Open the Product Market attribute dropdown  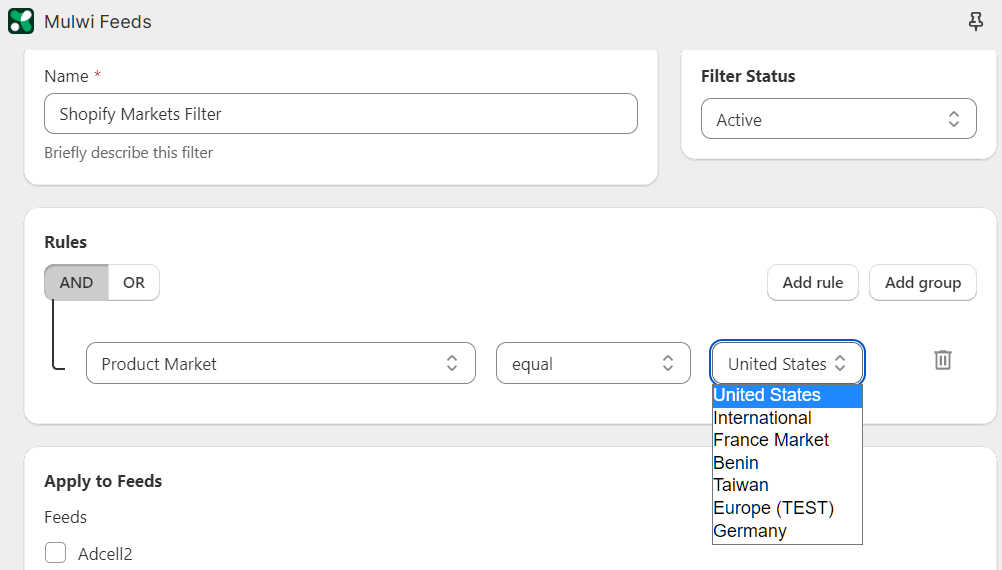[281, 364]
